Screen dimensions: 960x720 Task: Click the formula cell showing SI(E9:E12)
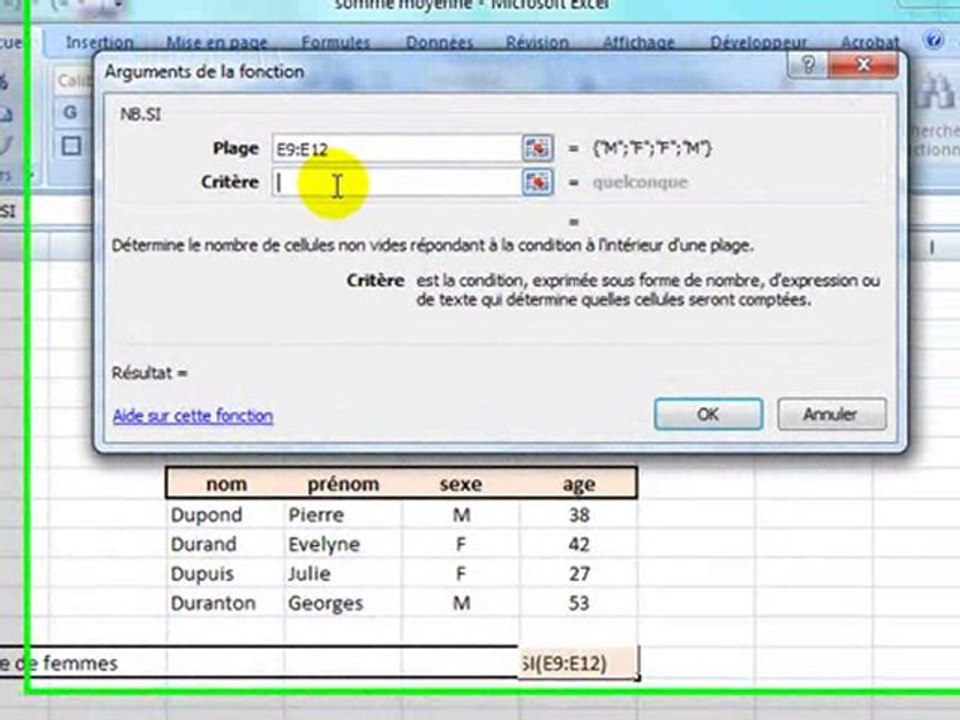579,663
